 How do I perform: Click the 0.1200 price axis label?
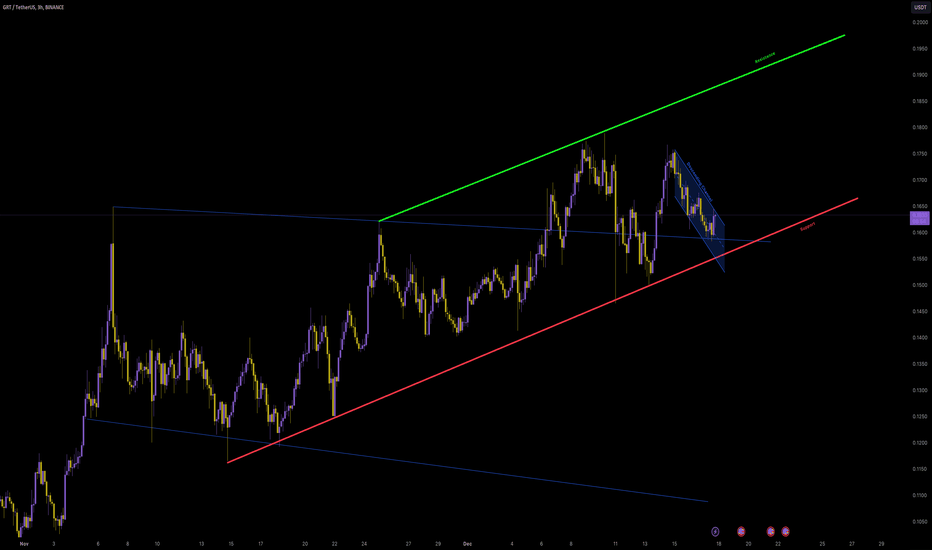(x=920, y=442)
